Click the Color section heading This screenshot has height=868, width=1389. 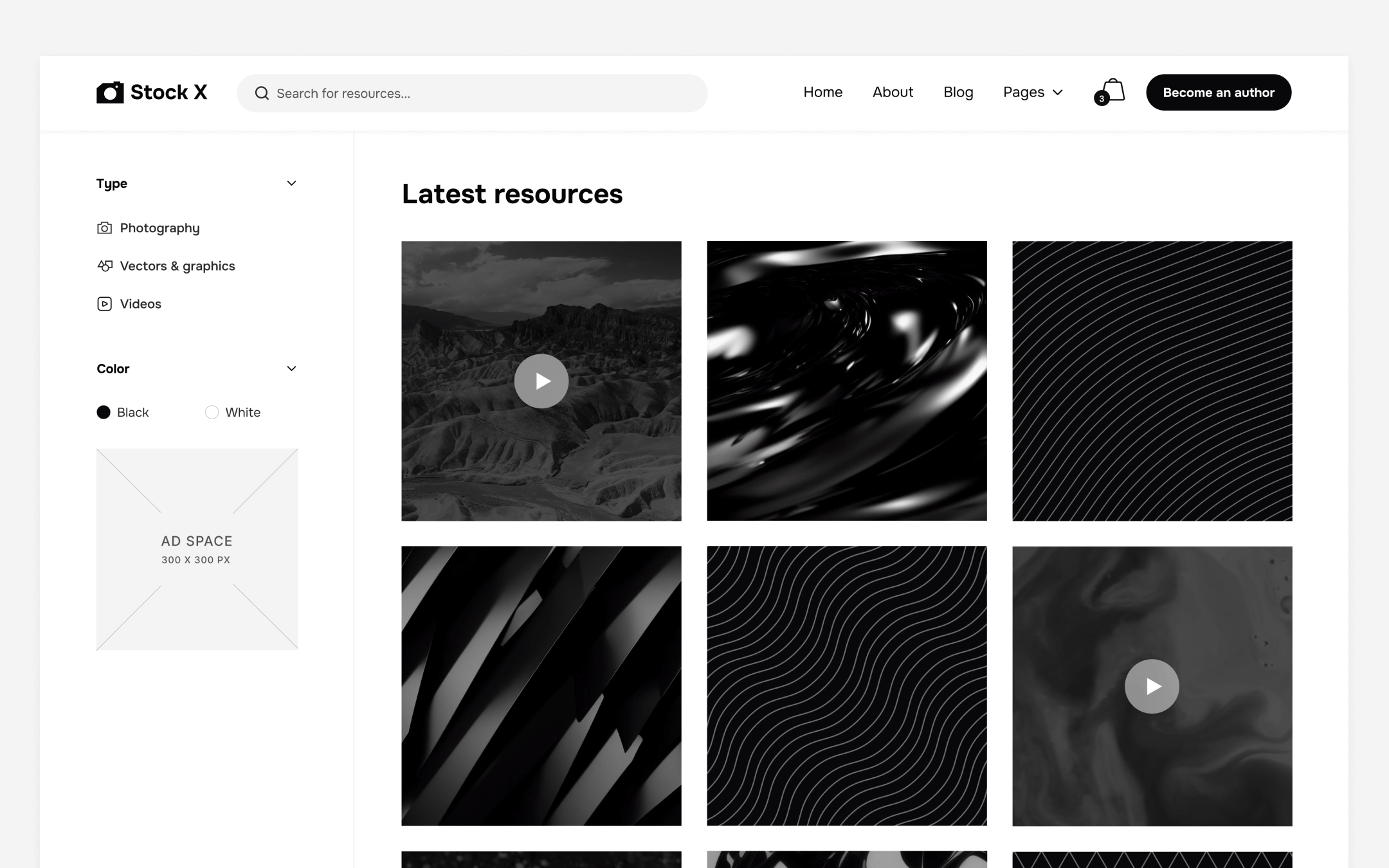click(x=113, y=368)
